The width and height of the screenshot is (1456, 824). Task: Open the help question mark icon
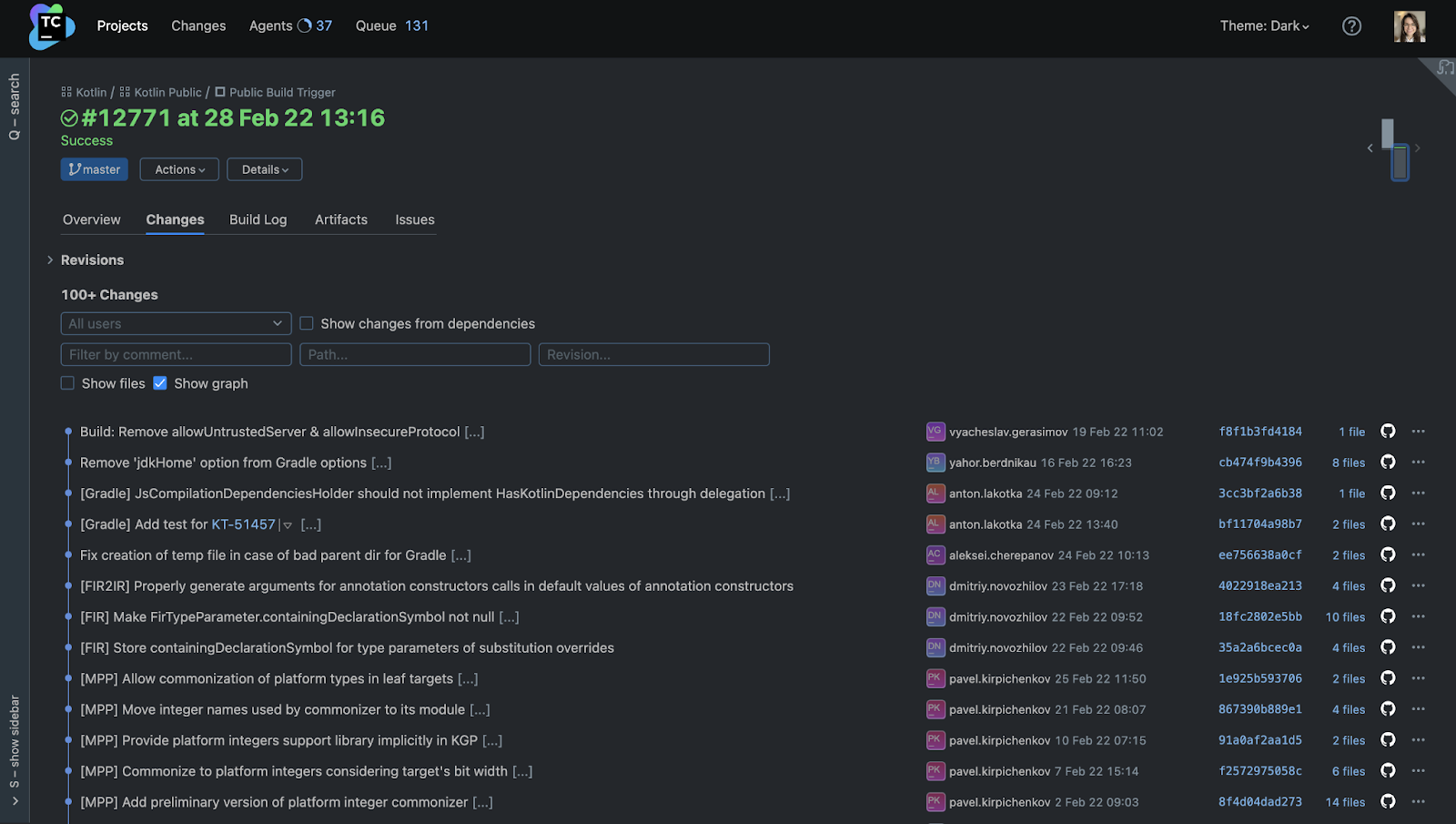click(1351, 26)
